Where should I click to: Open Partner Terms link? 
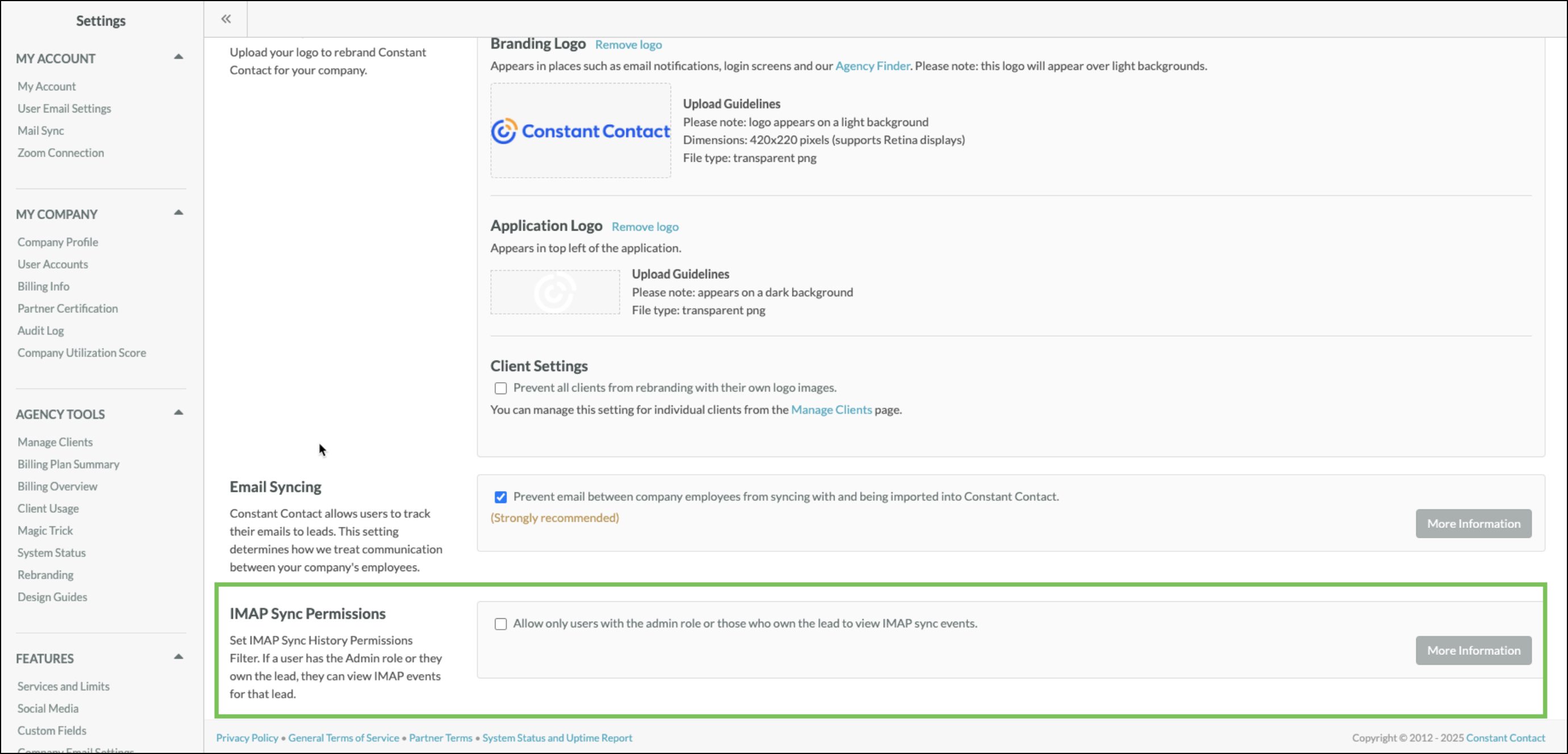[x=441, y=738]
